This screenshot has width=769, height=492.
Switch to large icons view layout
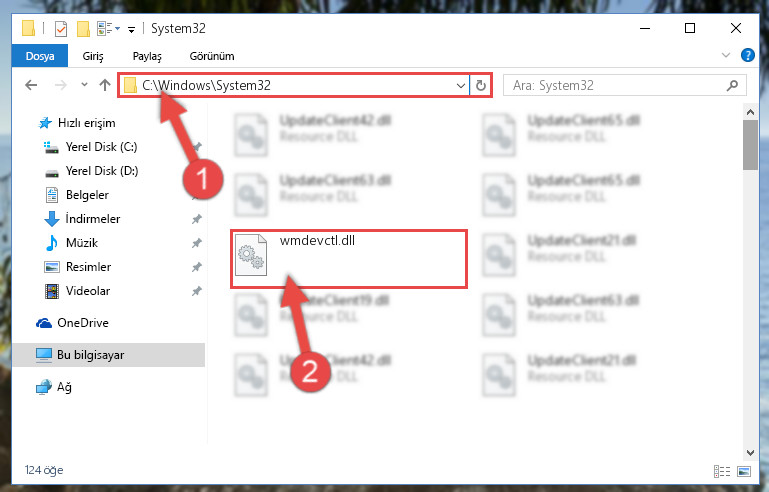[x=744, y=471]
